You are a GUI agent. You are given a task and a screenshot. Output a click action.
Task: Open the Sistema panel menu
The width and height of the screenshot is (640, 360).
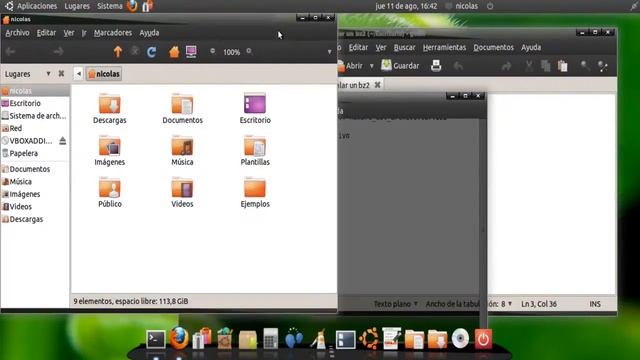[109, 6]
